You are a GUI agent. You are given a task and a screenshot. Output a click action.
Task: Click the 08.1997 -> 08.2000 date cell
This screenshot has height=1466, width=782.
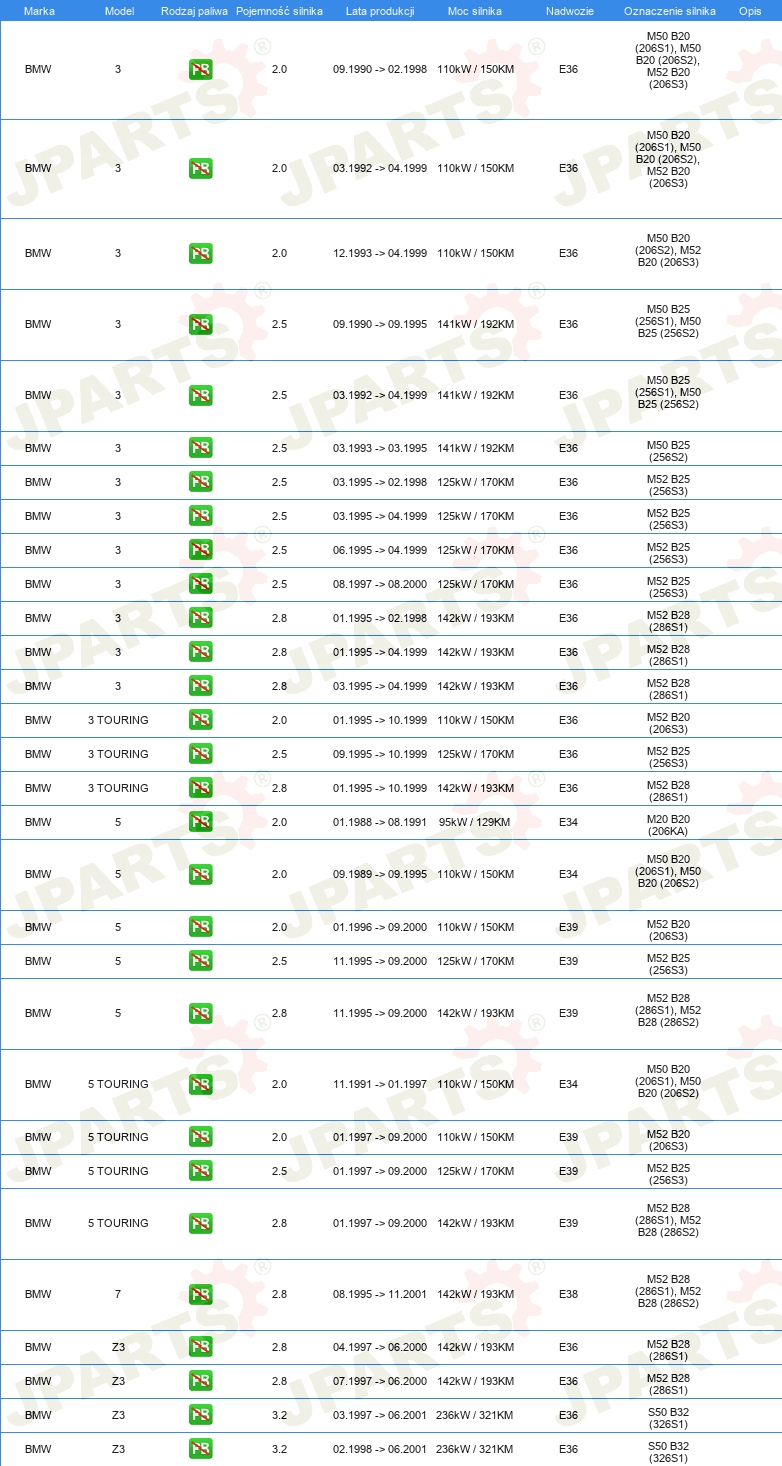[380, 584]
